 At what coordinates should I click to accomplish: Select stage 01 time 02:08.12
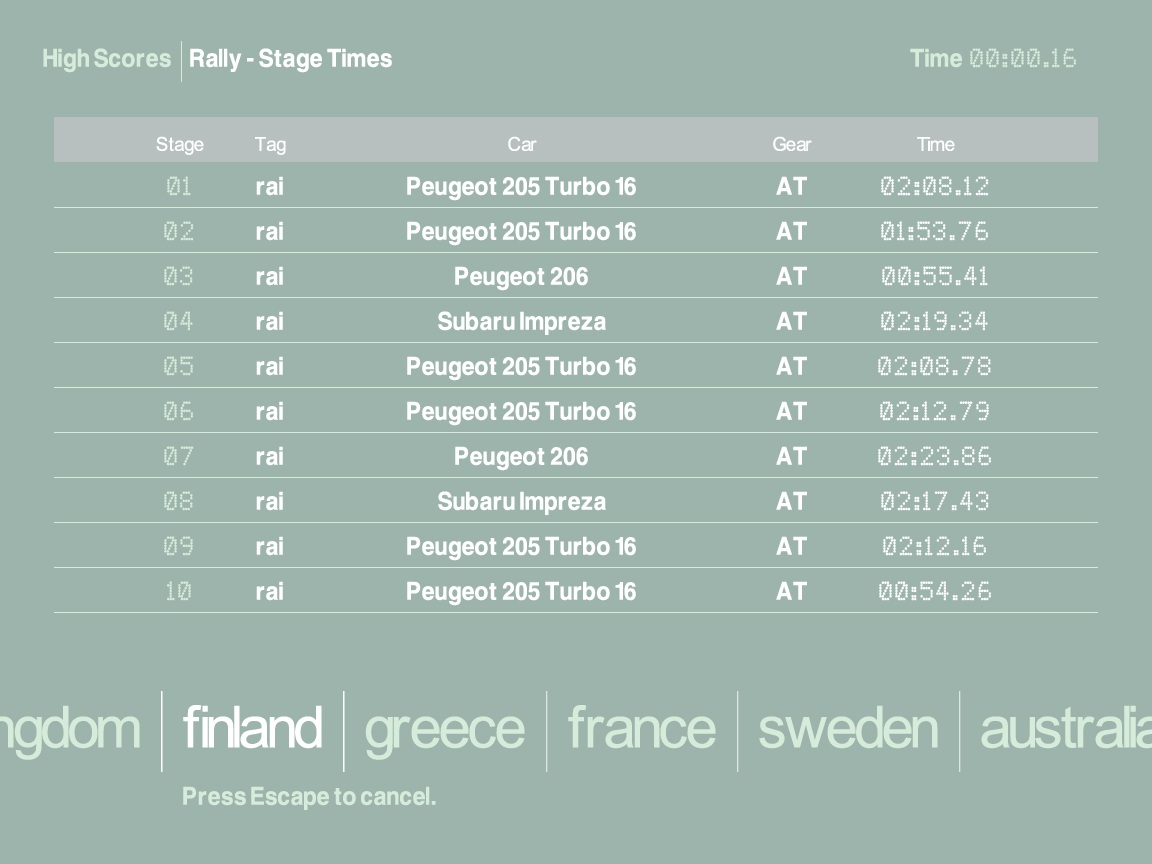(x=934, y=186)
